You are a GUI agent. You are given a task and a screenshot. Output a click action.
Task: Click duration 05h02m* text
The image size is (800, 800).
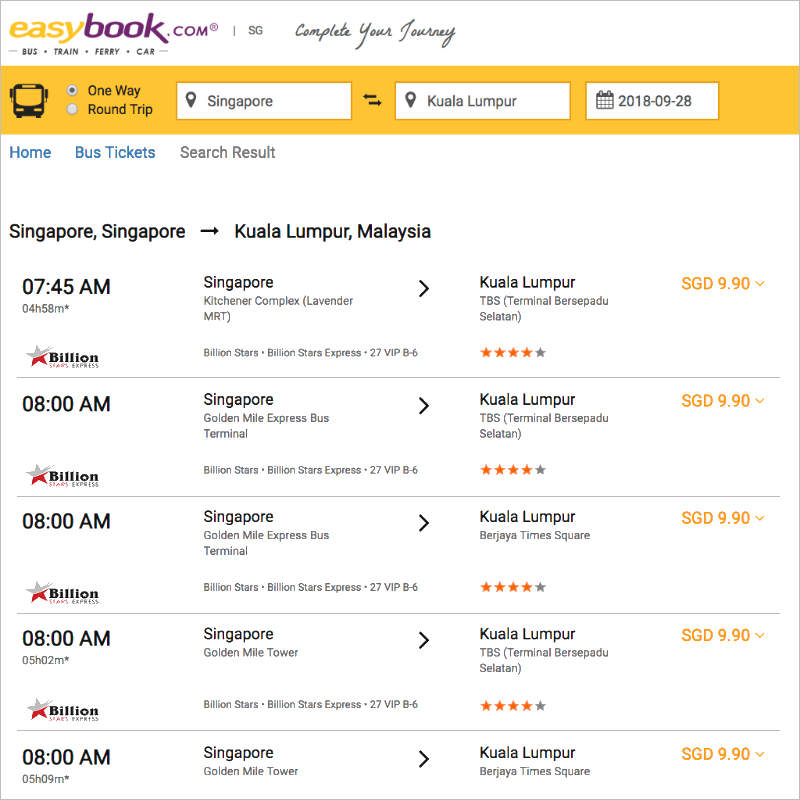click(45, 660)
